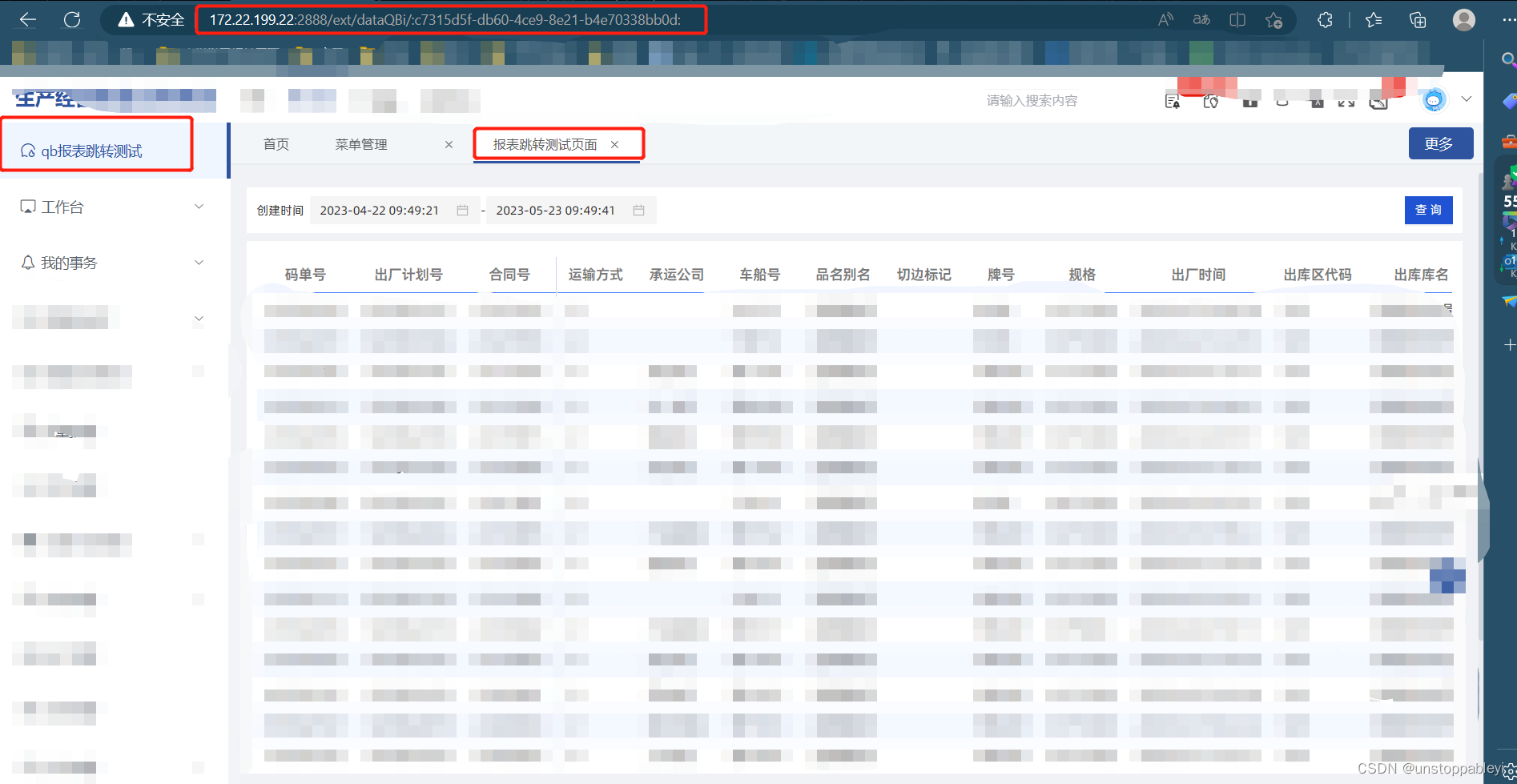Image resolution: width=1517 pixels, height=784 pixels.
Task: Click the 码单号 column header
Action: 305,275
